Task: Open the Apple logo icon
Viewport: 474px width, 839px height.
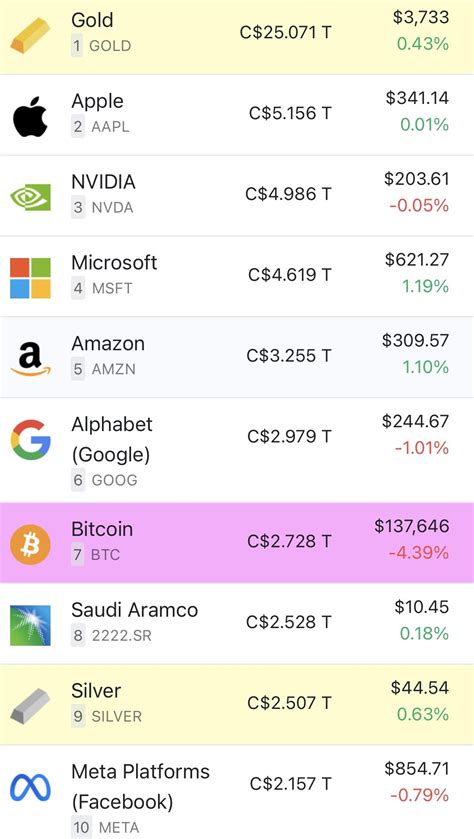Action: (30, 117)
